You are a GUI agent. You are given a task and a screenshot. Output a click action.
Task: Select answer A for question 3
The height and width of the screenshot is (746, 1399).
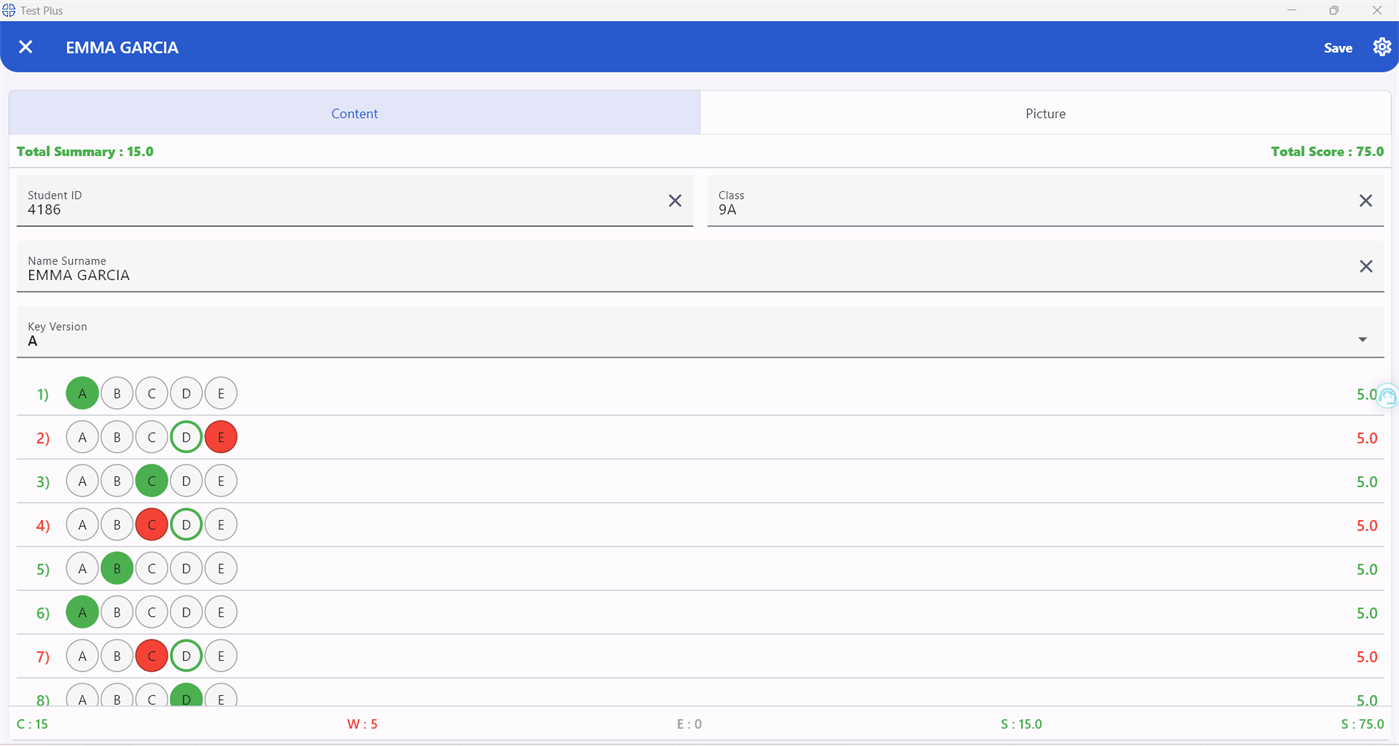[82, 480]
